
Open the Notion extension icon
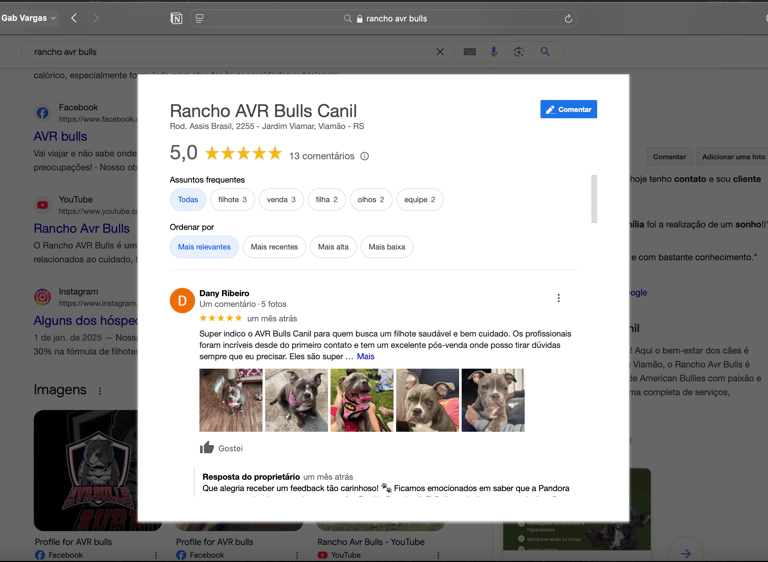point(176,19)
